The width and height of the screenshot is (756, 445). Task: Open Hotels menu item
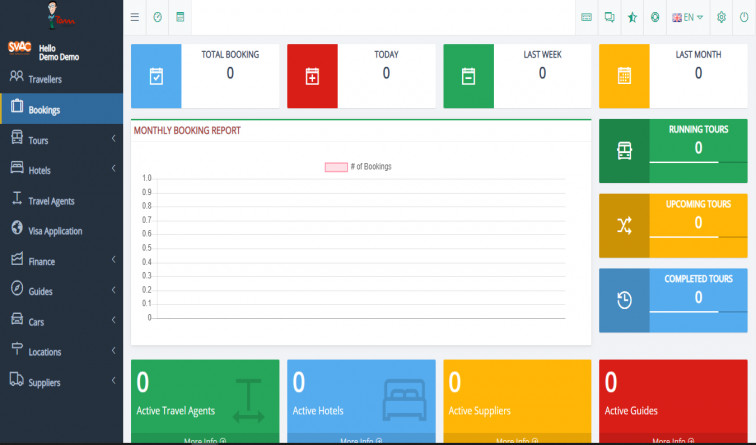click(x=61, y=169)
